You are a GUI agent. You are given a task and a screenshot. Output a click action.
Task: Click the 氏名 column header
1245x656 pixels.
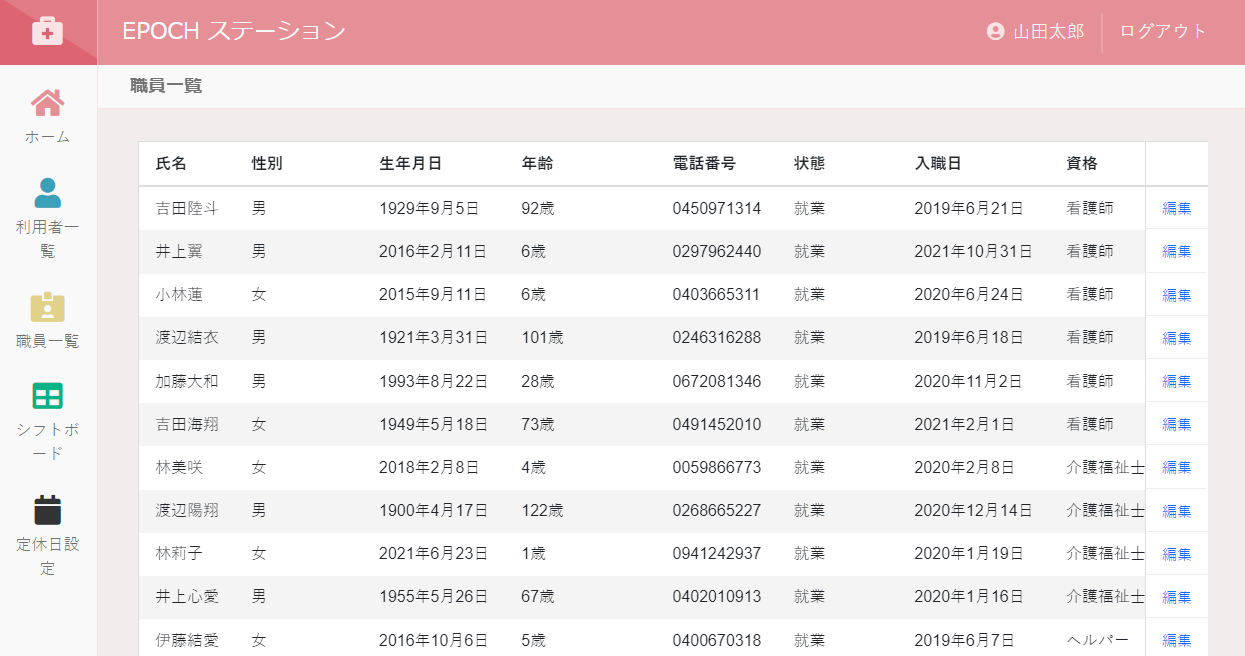(x=171, y=164)
